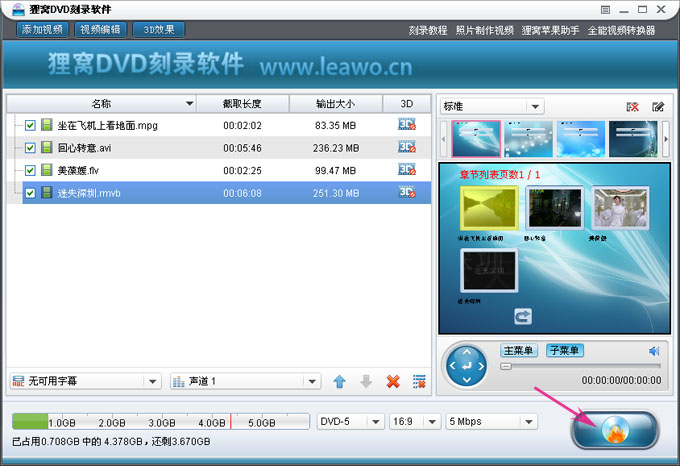Open the 声道 1 audio track dropdown
The image size is (680, 466).
[x=245, y=381]
